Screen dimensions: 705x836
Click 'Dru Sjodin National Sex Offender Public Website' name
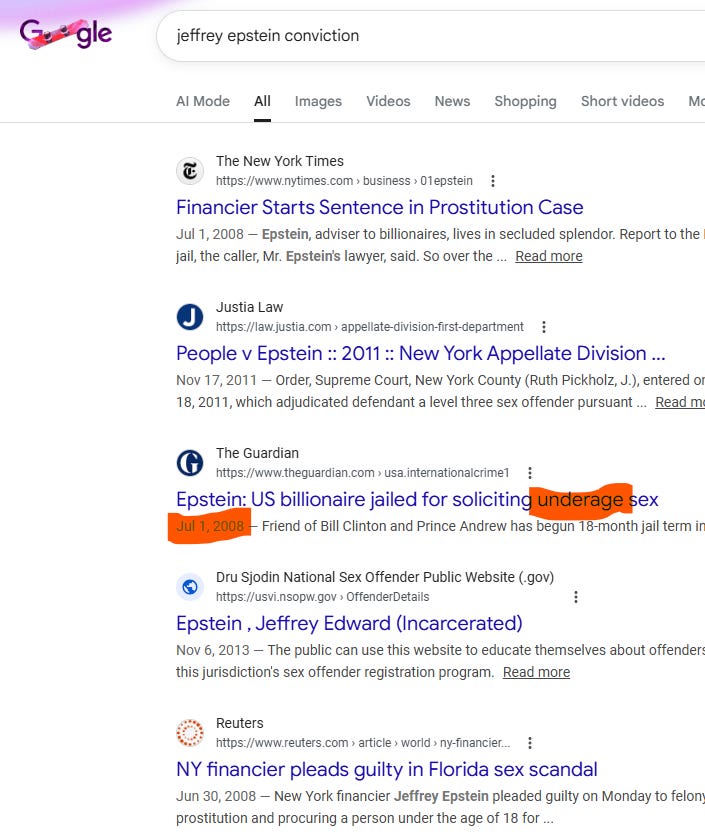[x=385, y=577]
